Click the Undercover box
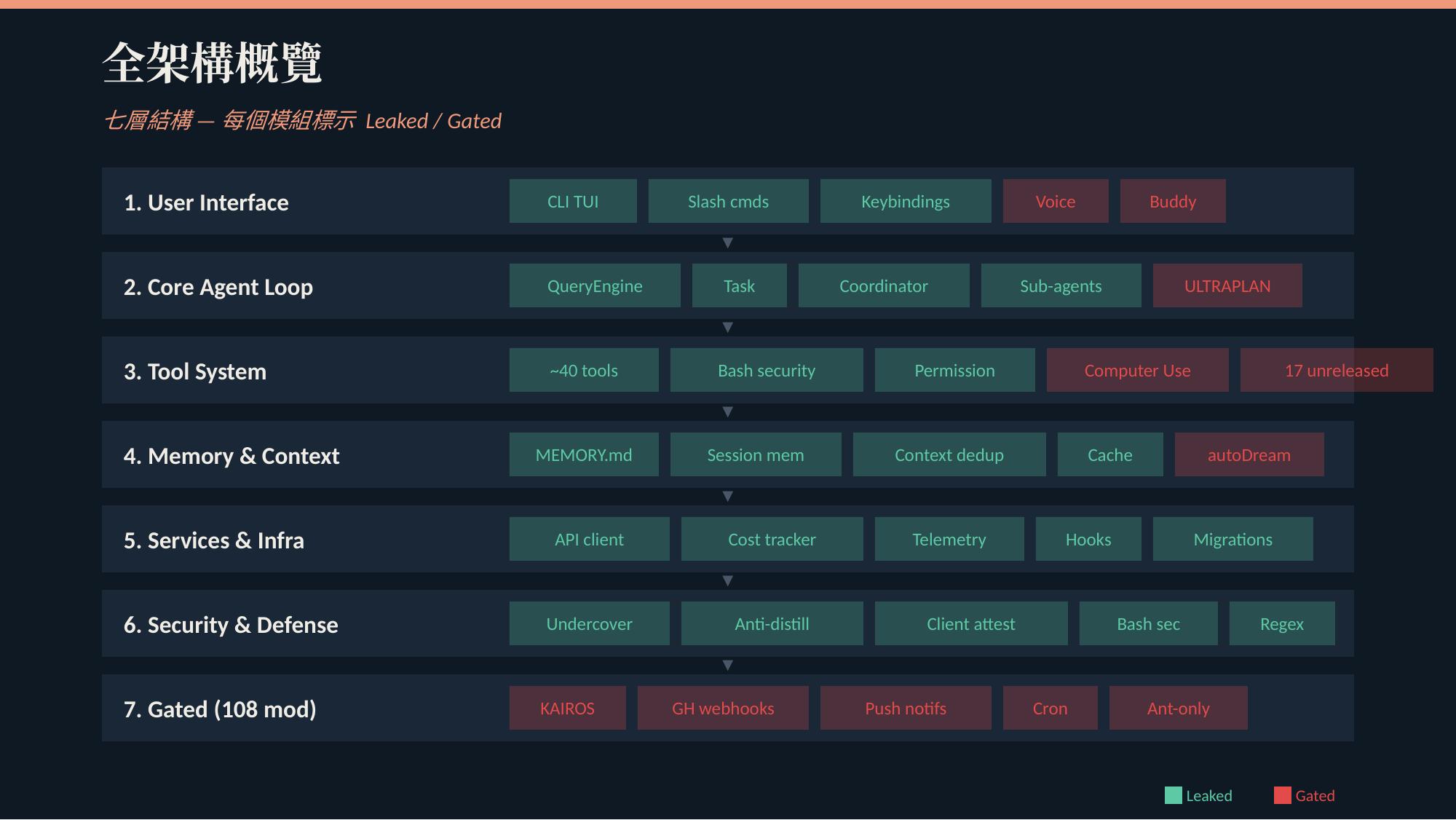Viewport: 1456px width, 820px height. coord(590,623)
